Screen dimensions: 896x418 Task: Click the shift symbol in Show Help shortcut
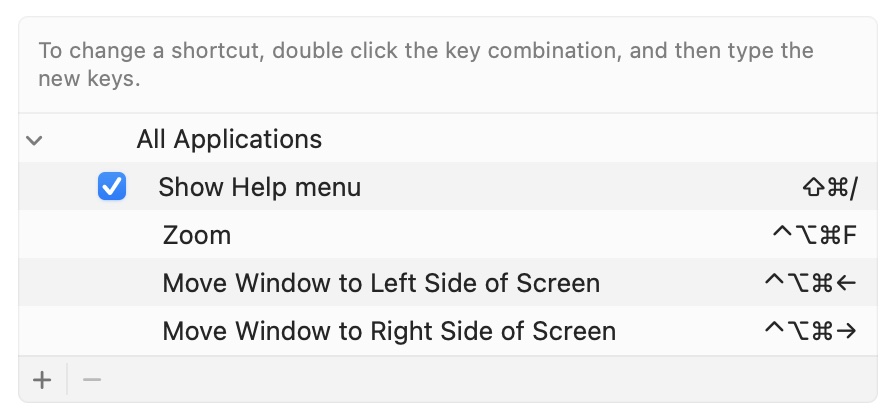(x=811, y=187)
